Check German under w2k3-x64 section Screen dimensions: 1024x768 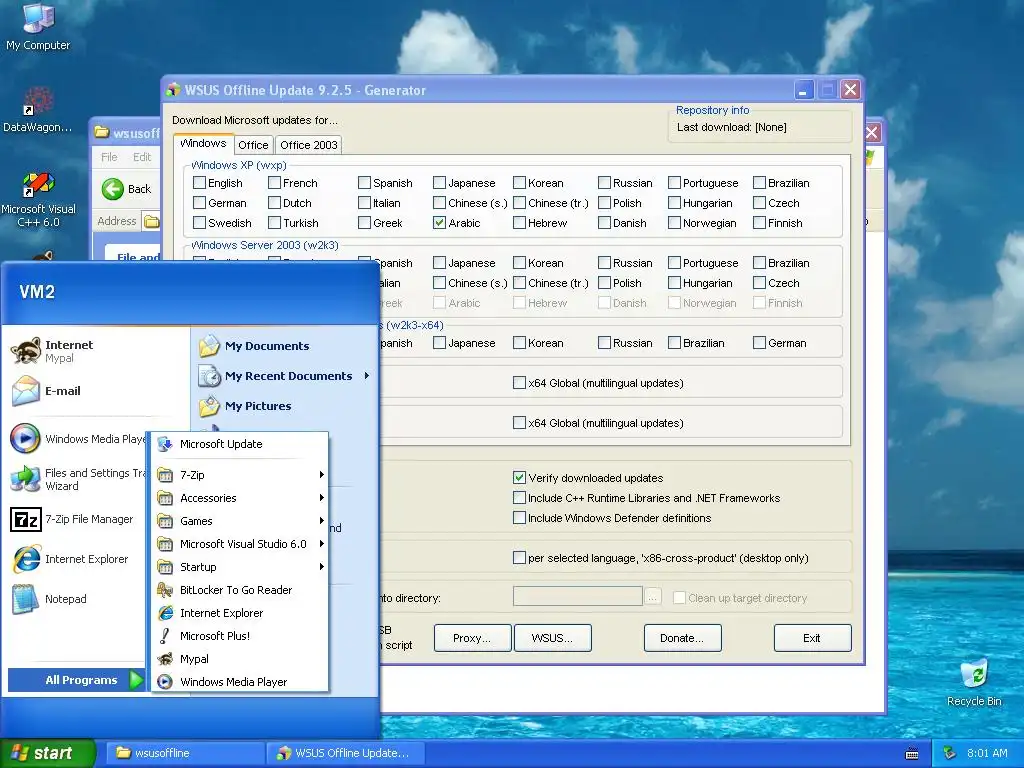pyautogui.click(x=759, y=342)
